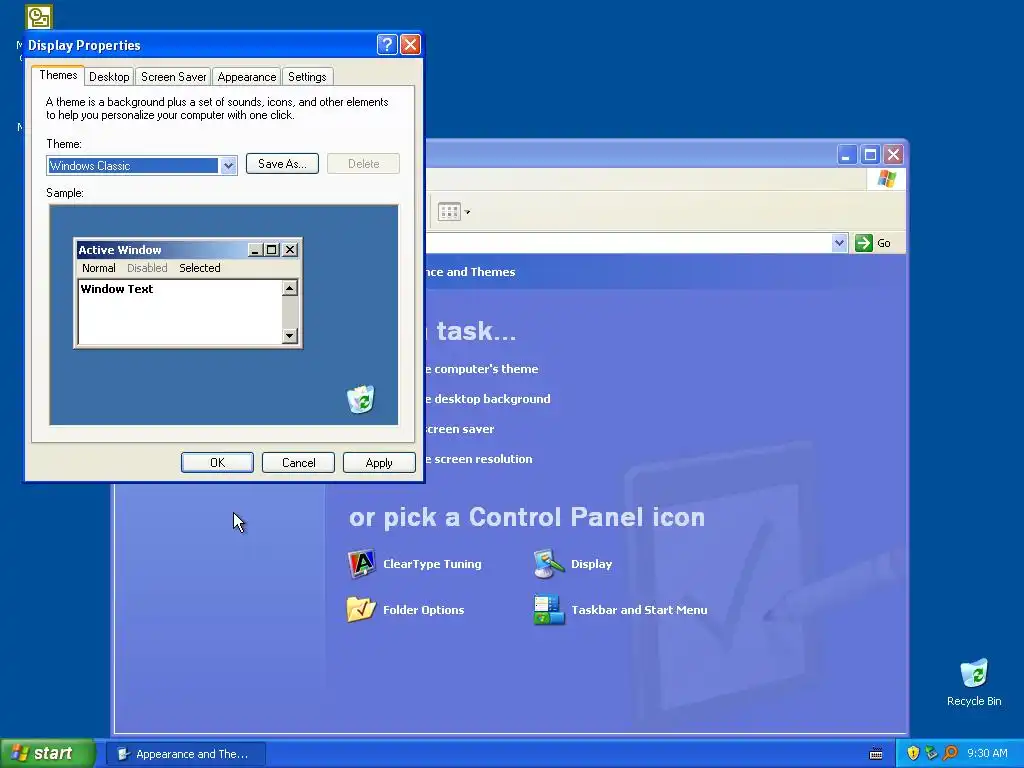The width and height of the screenshot is (1024, 768).
Task: Click the Windows flag logo in Control Panel
Action: click(886, 178)
